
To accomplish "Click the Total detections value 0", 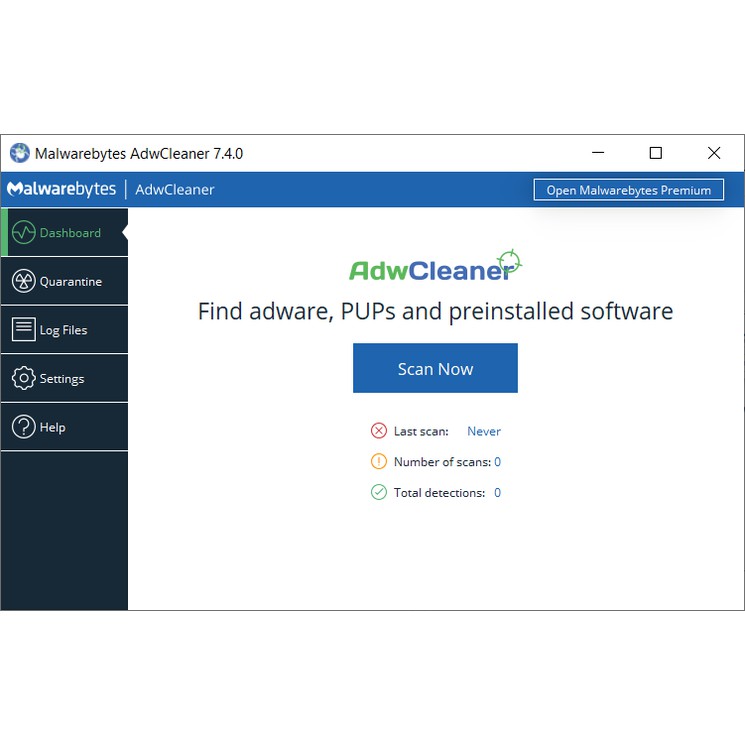I will coord(497,493).
